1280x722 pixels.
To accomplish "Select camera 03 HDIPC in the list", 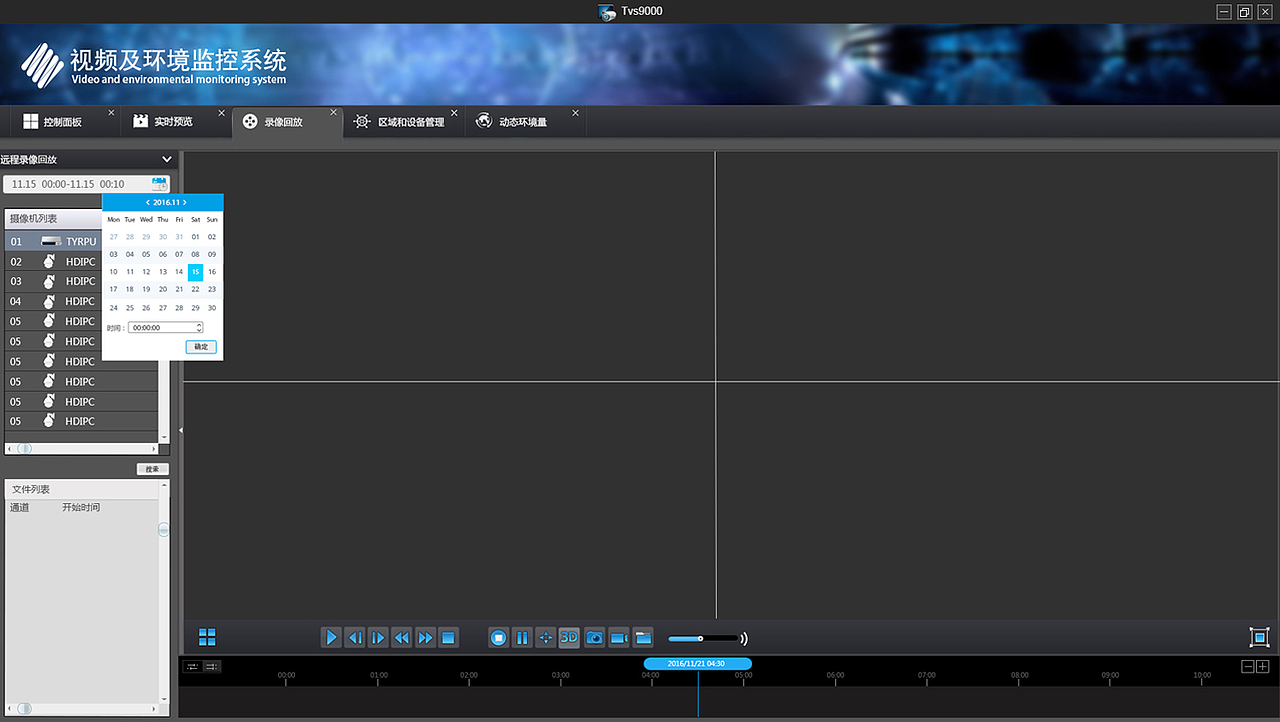I will pyautogui.click(x=55, y=281).
